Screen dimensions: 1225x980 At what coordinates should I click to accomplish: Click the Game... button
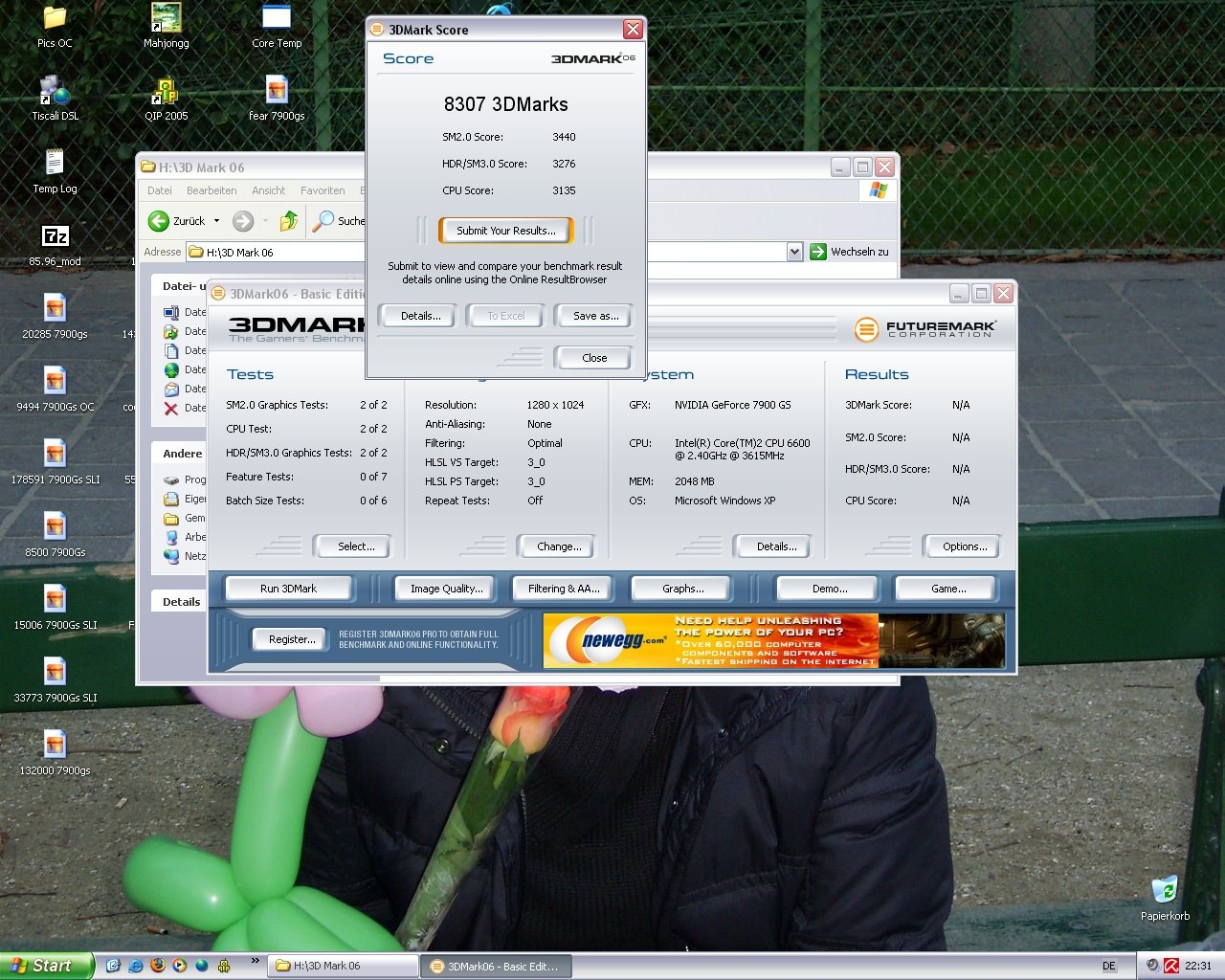point(947,589)
